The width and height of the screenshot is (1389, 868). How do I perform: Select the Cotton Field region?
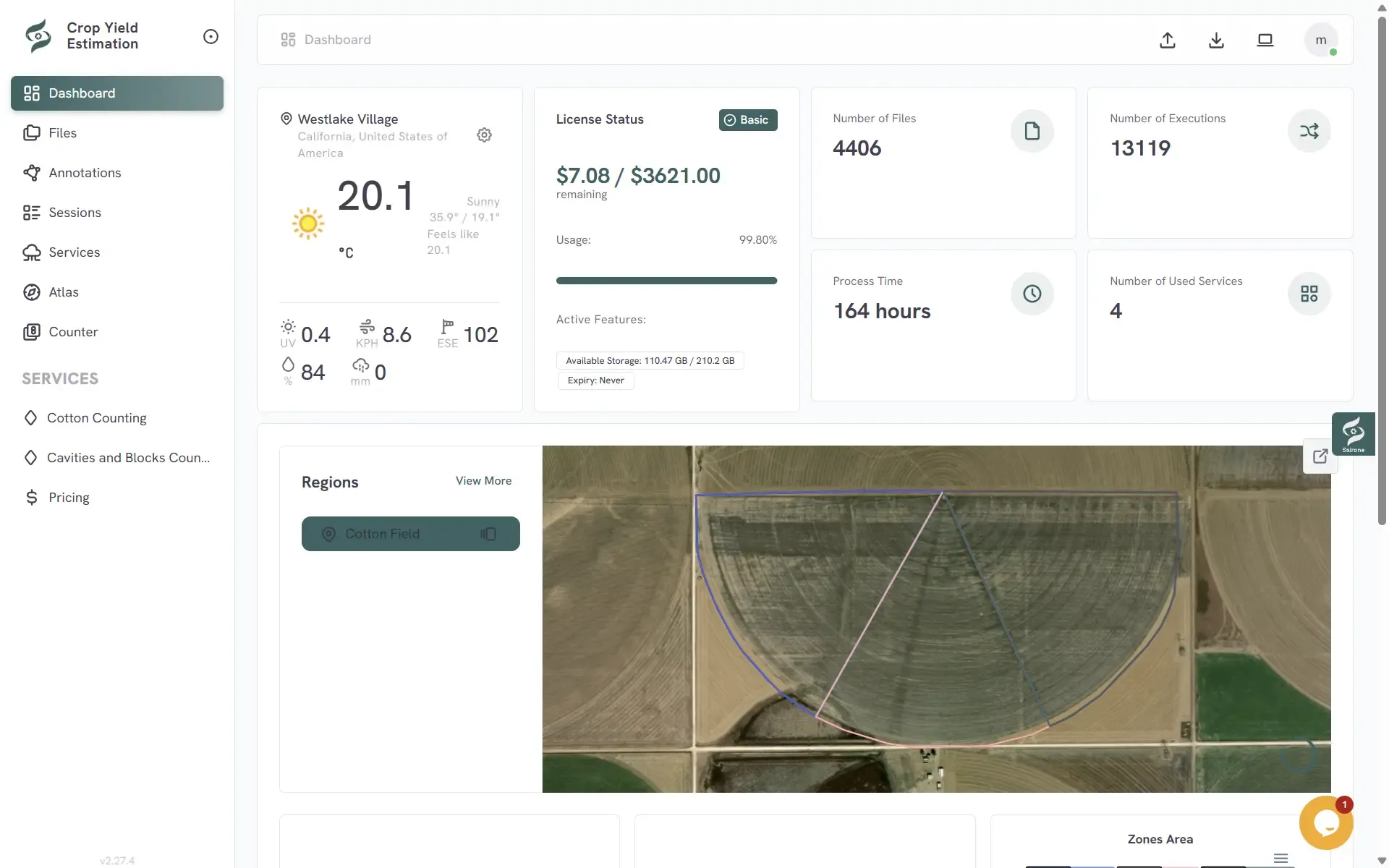click(410, 534)
